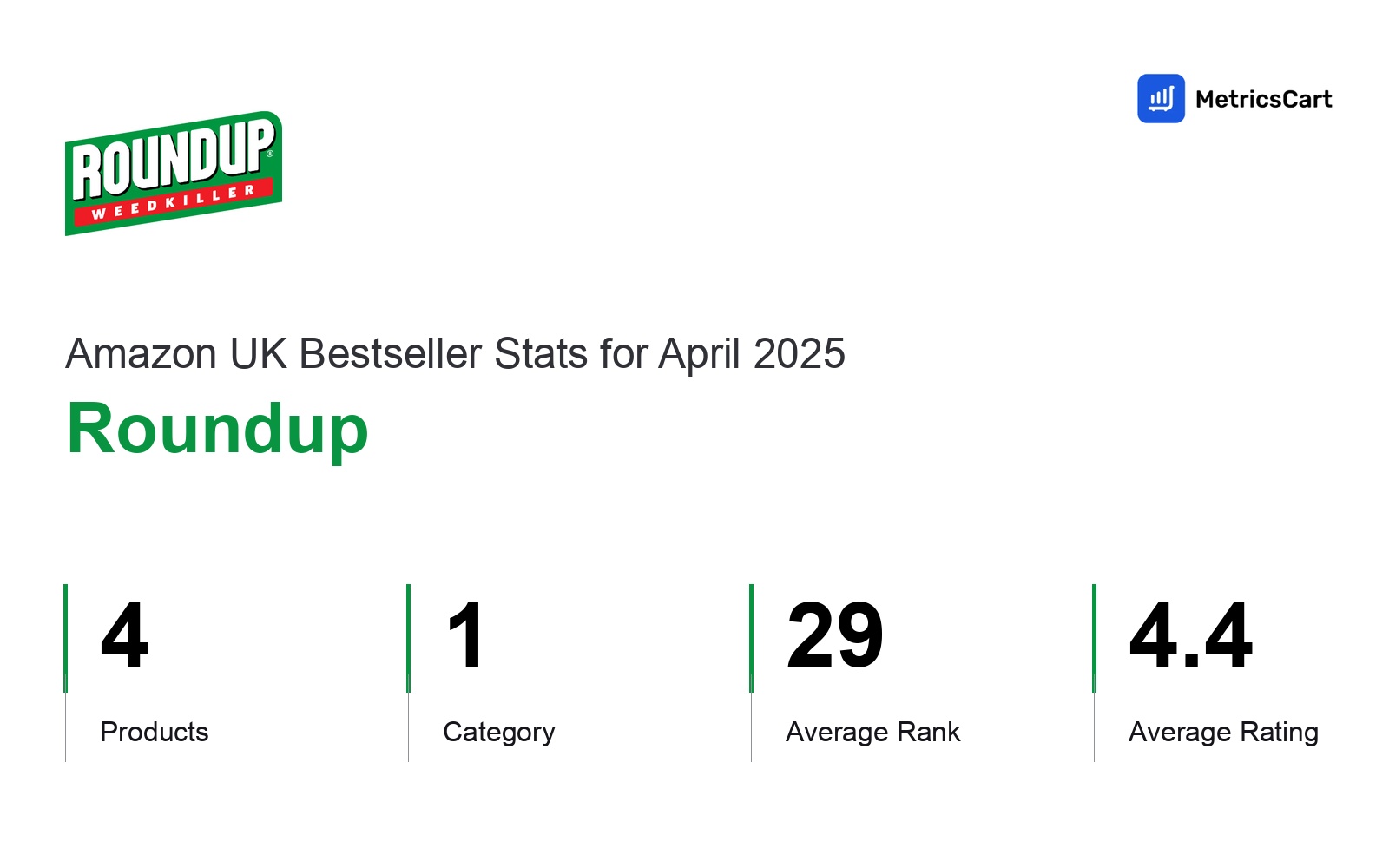
Task: Click the Average Rating label
Action: pos(1223,733)
